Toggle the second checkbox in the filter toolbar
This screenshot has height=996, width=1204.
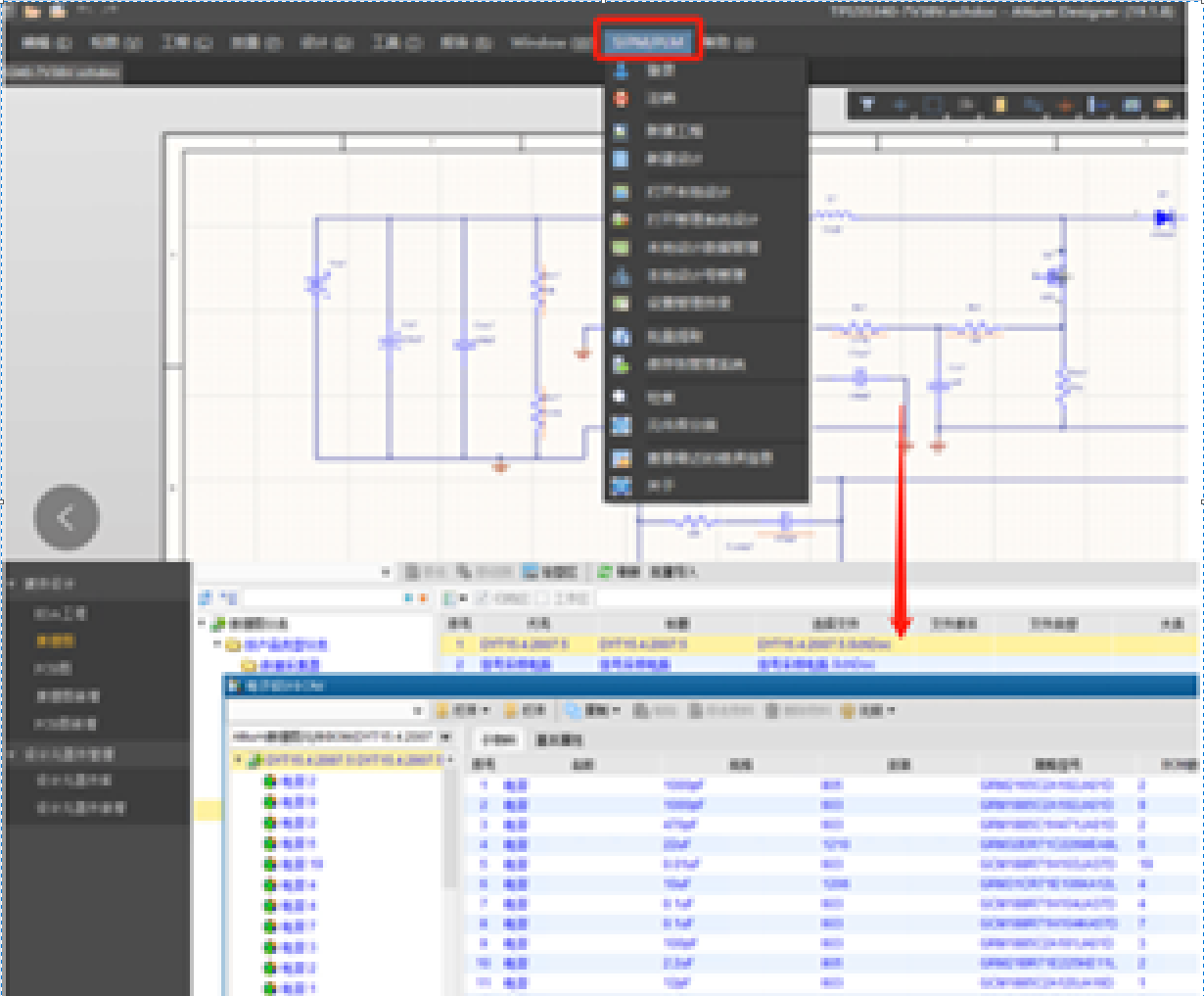(542, 598)
